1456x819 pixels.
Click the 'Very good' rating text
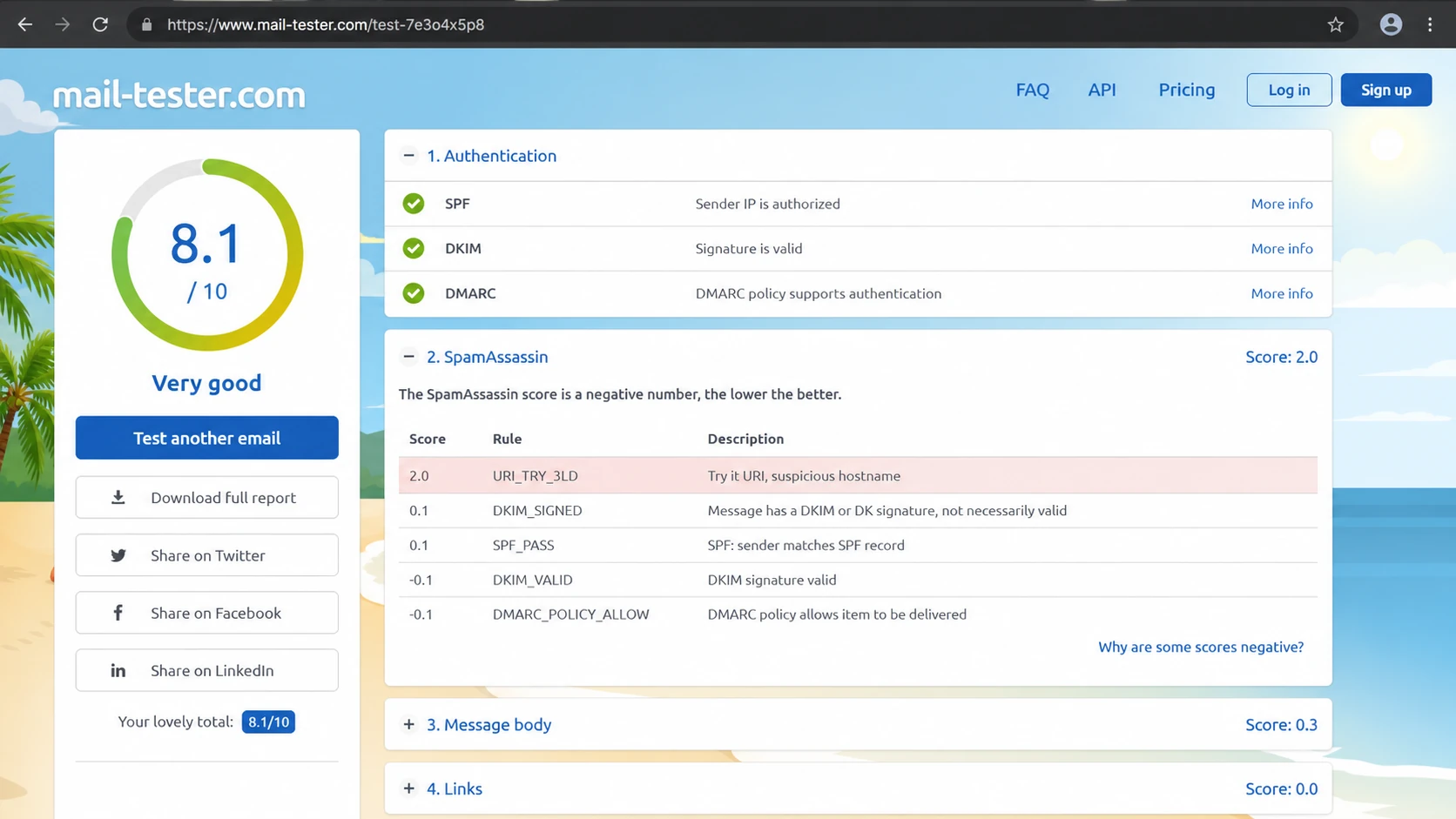coord(206,383)
